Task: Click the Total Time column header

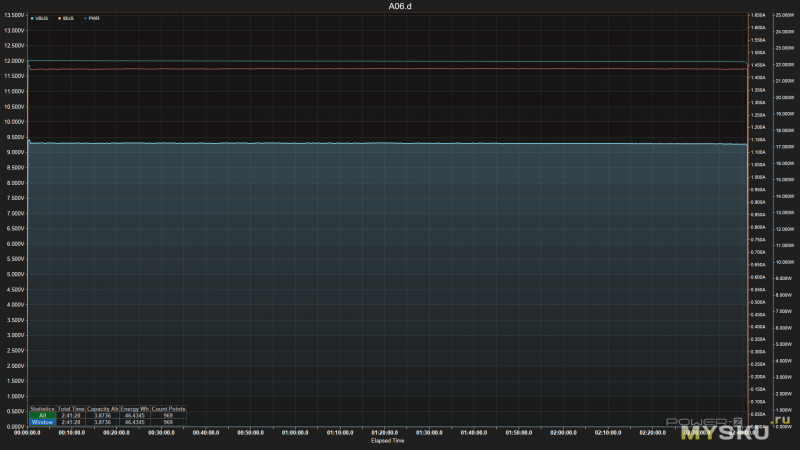Action: click(x=71, y=409)
